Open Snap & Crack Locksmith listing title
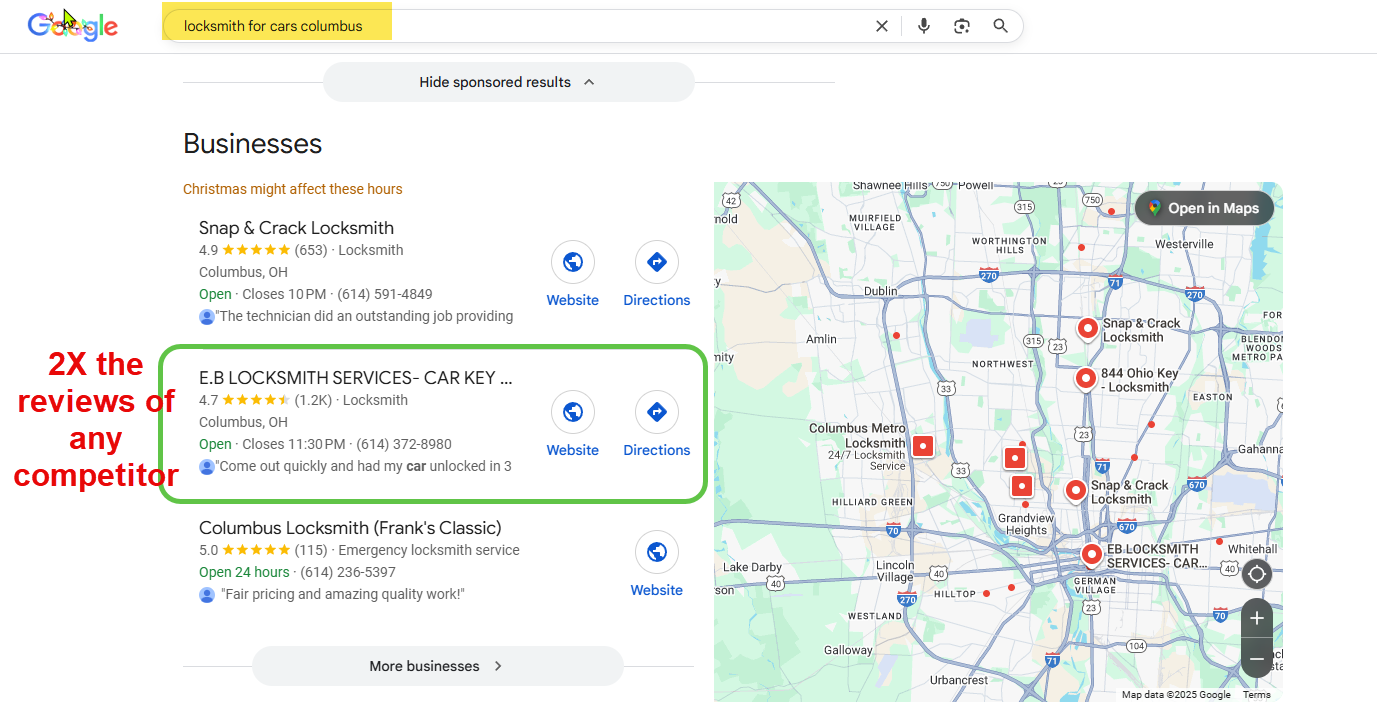The image size is (1377, 719). click(x=296, y=228)
